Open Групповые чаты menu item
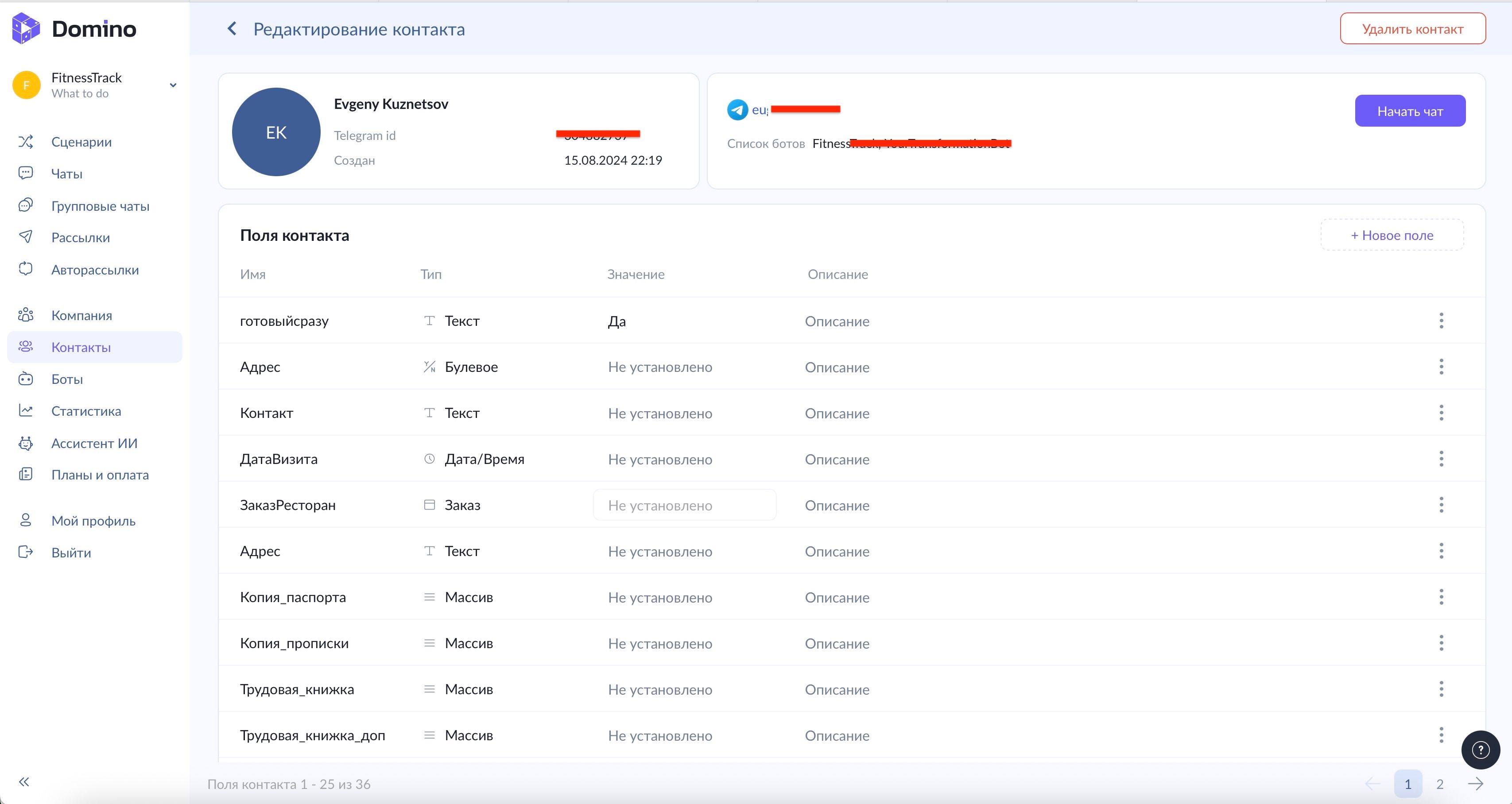Viewport: 1512px width, 804px height. 101,206
